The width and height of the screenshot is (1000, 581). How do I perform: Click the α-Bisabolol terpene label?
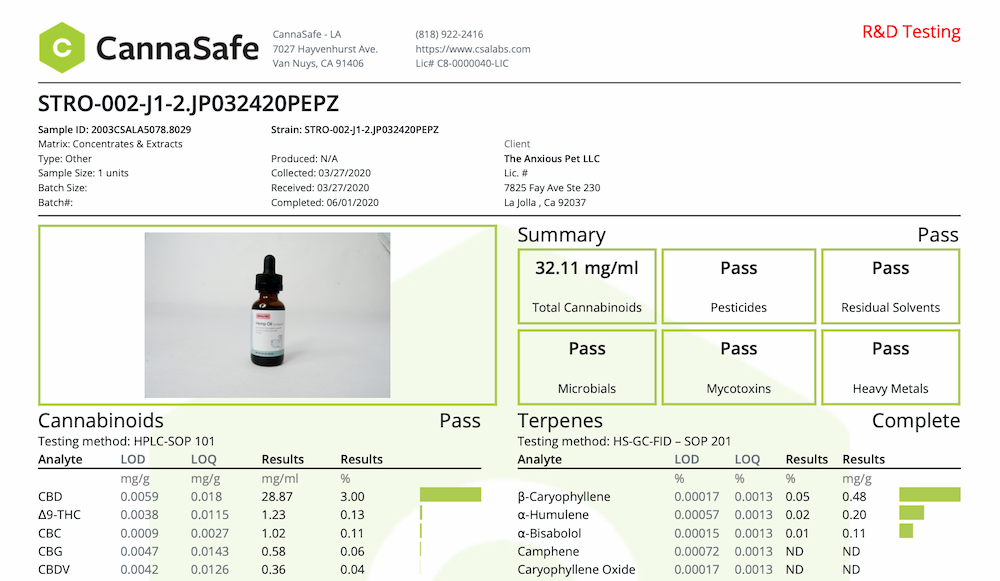pyautogui.click(x=550, y=533)
